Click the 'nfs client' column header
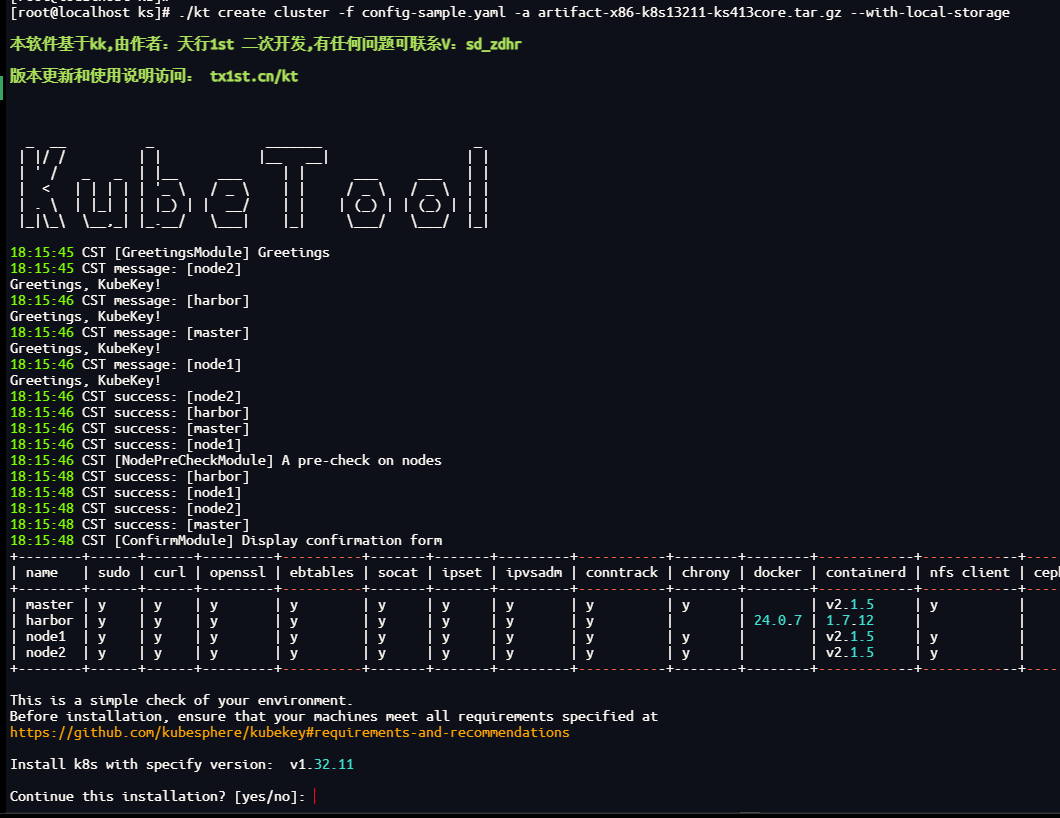1060x818 pixels. click(969, 573)
